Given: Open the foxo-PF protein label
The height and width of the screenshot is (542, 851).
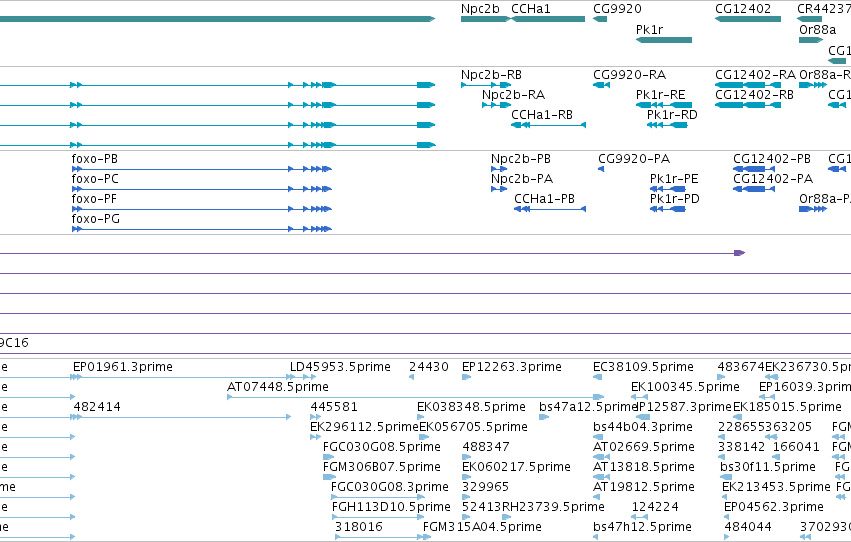Looking at the screenshot, I should [x=94, y=199].
